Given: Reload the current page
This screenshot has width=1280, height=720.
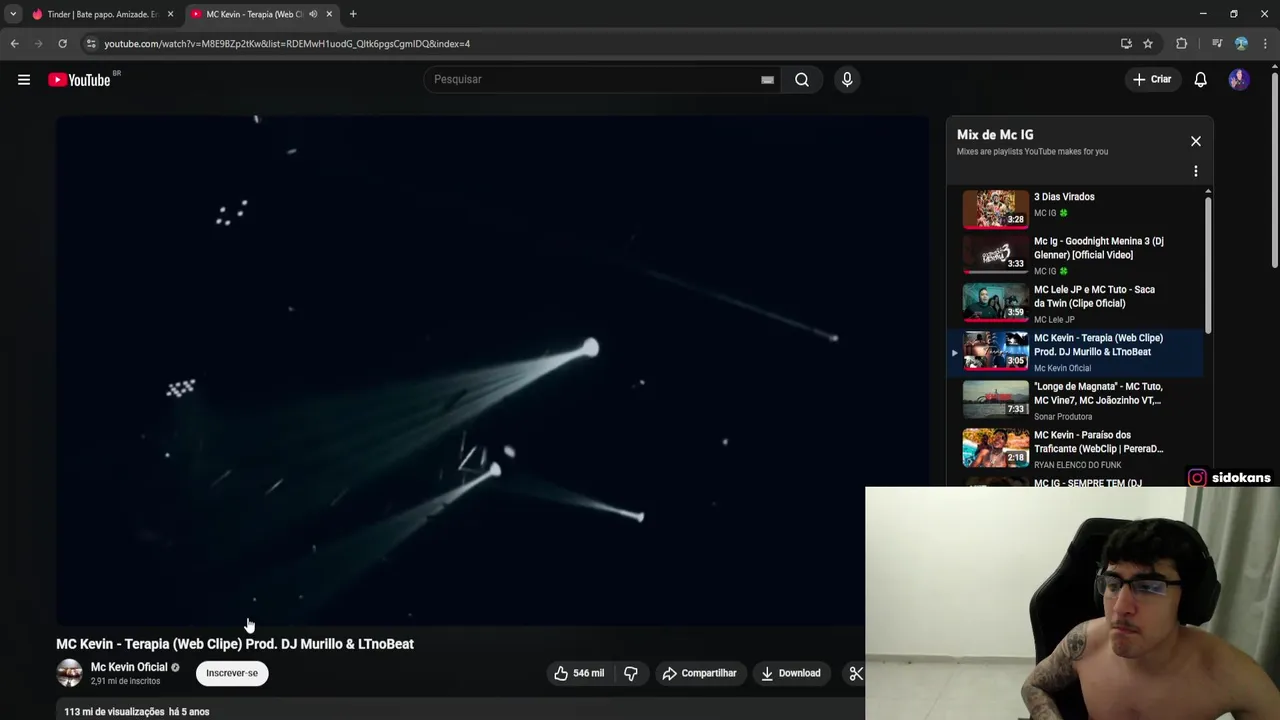Looking at the screenshot, I should click(62, 44).
